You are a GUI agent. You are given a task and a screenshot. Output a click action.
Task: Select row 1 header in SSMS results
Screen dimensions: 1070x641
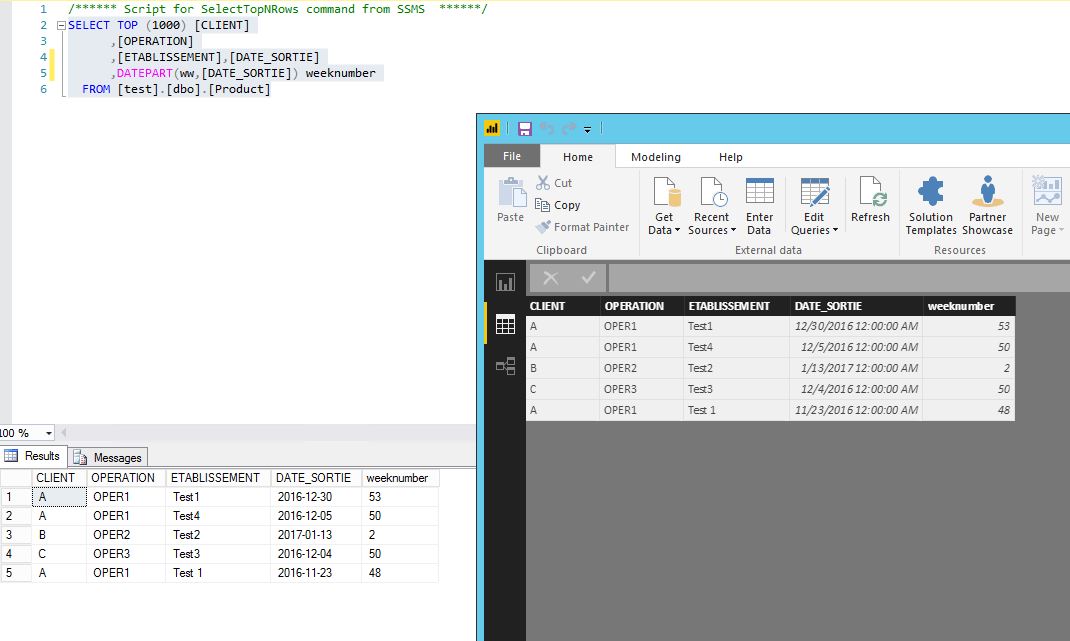[16, 497]
